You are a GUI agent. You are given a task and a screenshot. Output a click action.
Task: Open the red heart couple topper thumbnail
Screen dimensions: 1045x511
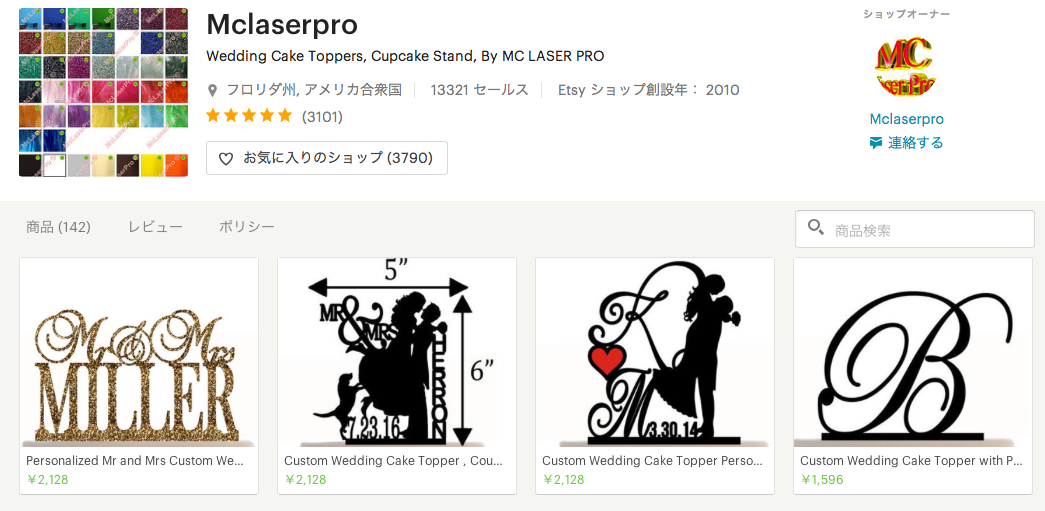(655, 352)
